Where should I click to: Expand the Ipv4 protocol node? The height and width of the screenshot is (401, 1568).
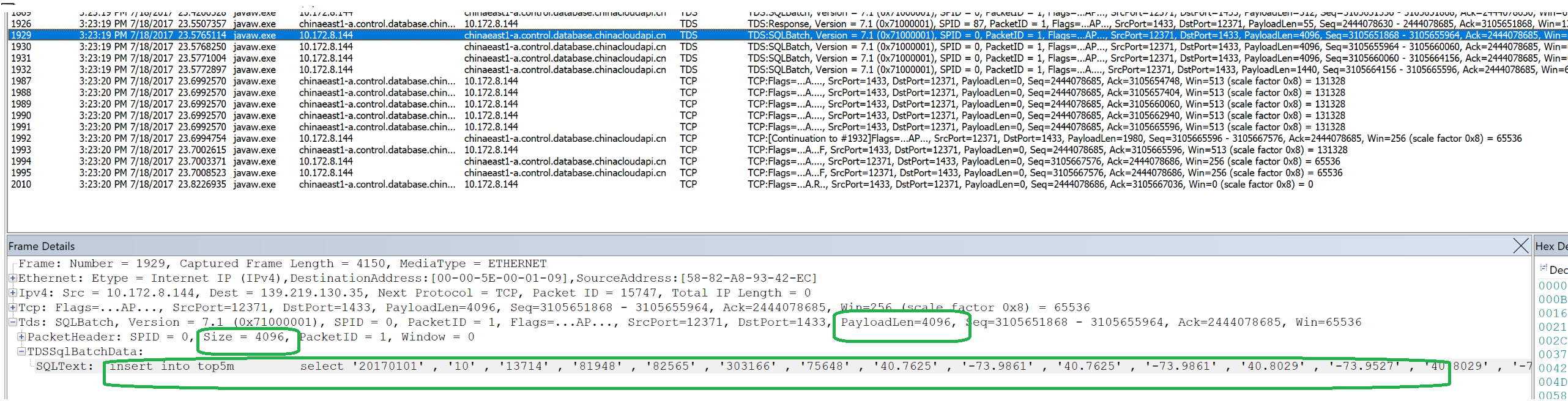point(12,293)
